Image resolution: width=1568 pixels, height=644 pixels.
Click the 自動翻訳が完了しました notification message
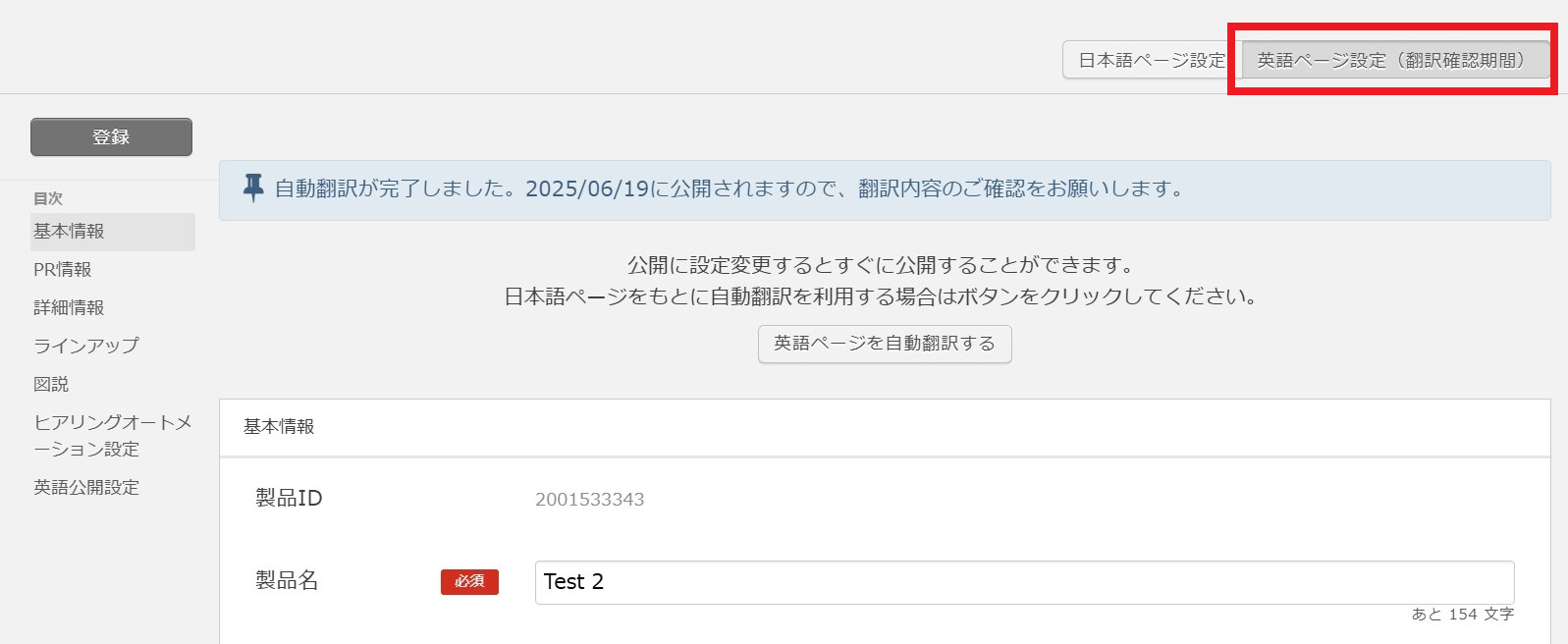click(x=729, y=188)
